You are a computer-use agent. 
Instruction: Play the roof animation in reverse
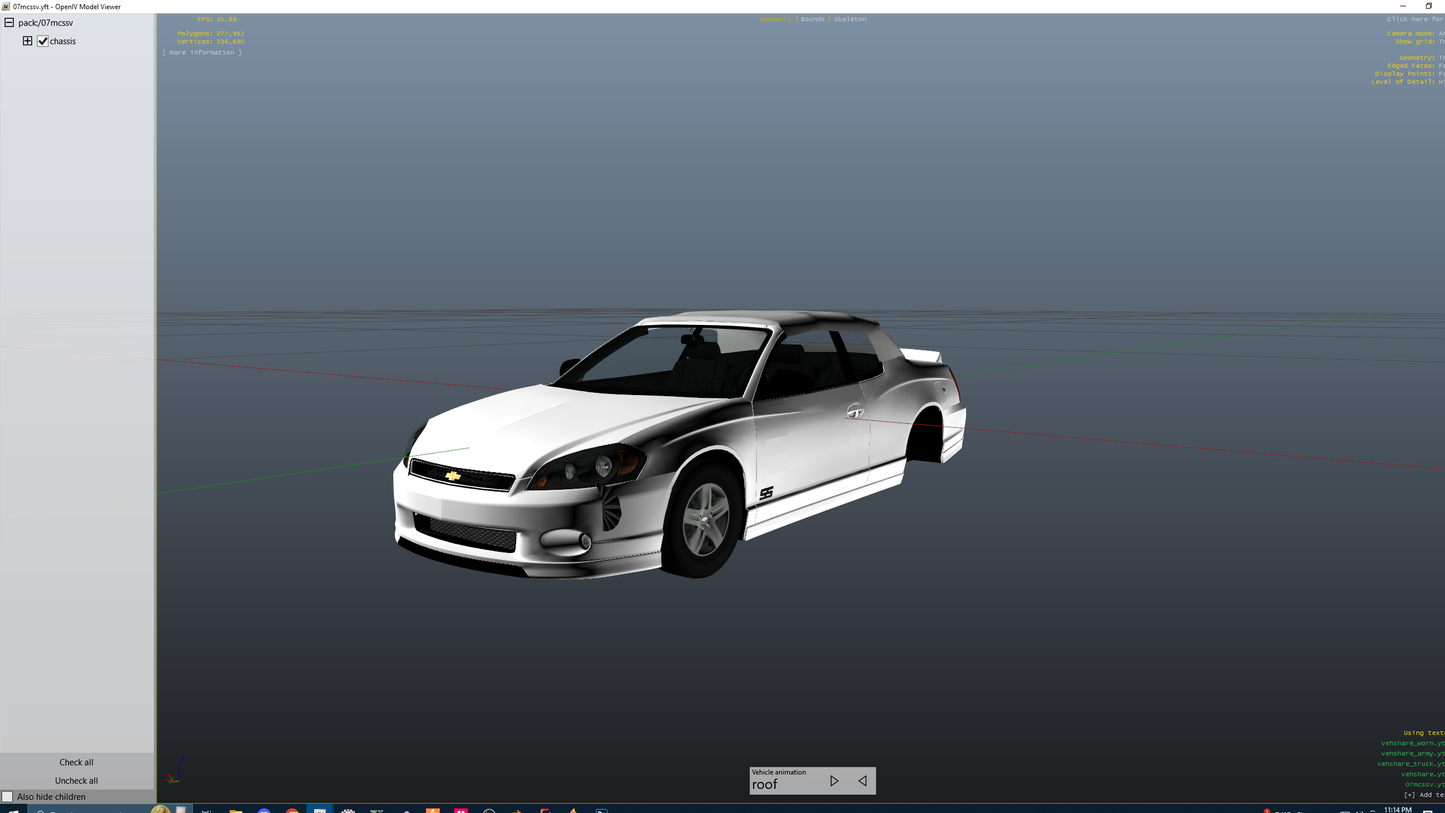862,781
